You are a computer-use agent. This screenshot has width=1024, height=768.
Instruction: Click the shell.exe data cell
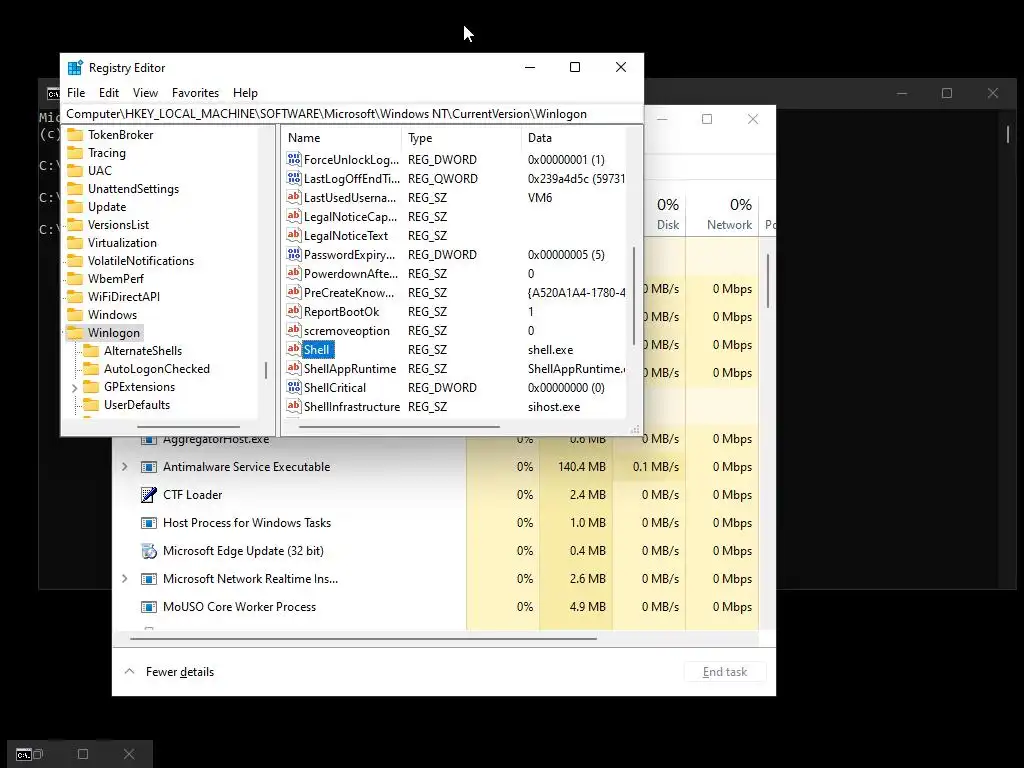coord(551,349)
